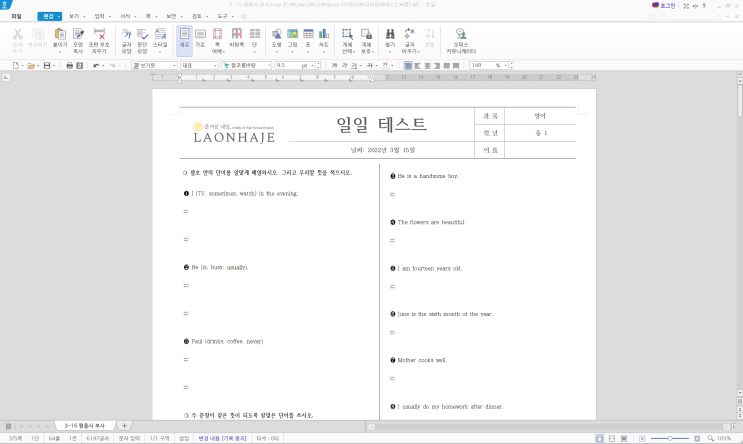Click the Paste (붙이기) clipboard icon
Image resolution: width=743 pixels, height=444 pixels.
(x=60, y=34)
